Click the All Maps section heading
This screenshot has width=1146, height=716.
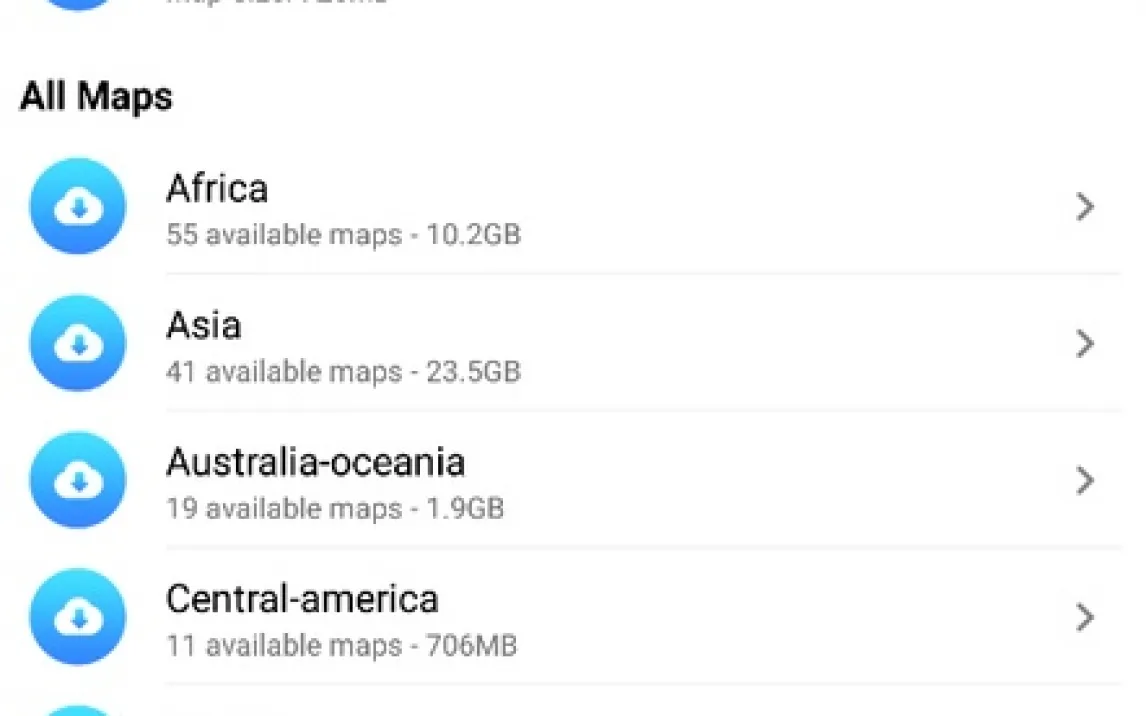[96, 97]
